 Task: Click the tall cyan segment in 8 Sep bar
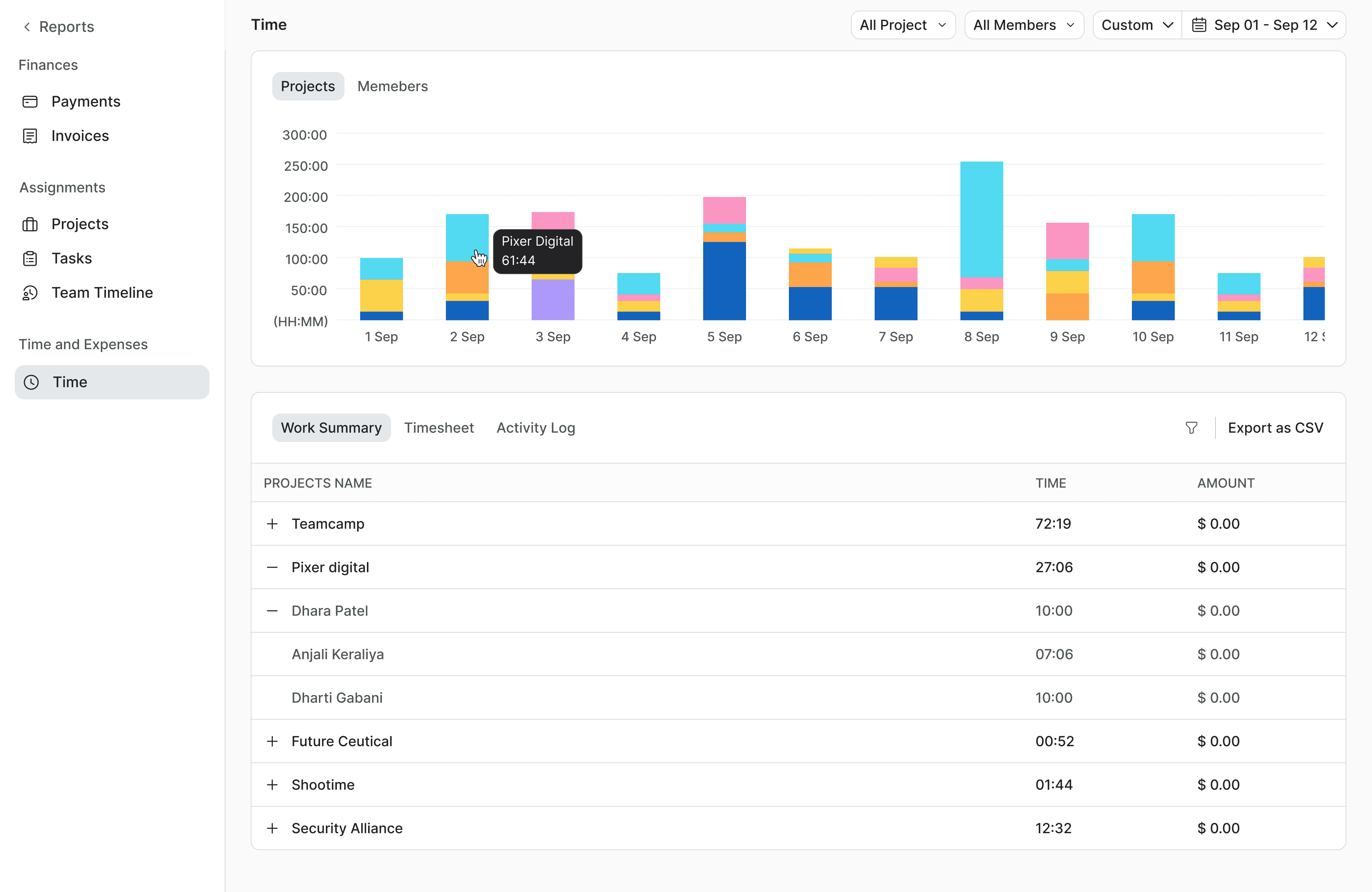click(981, 219)
